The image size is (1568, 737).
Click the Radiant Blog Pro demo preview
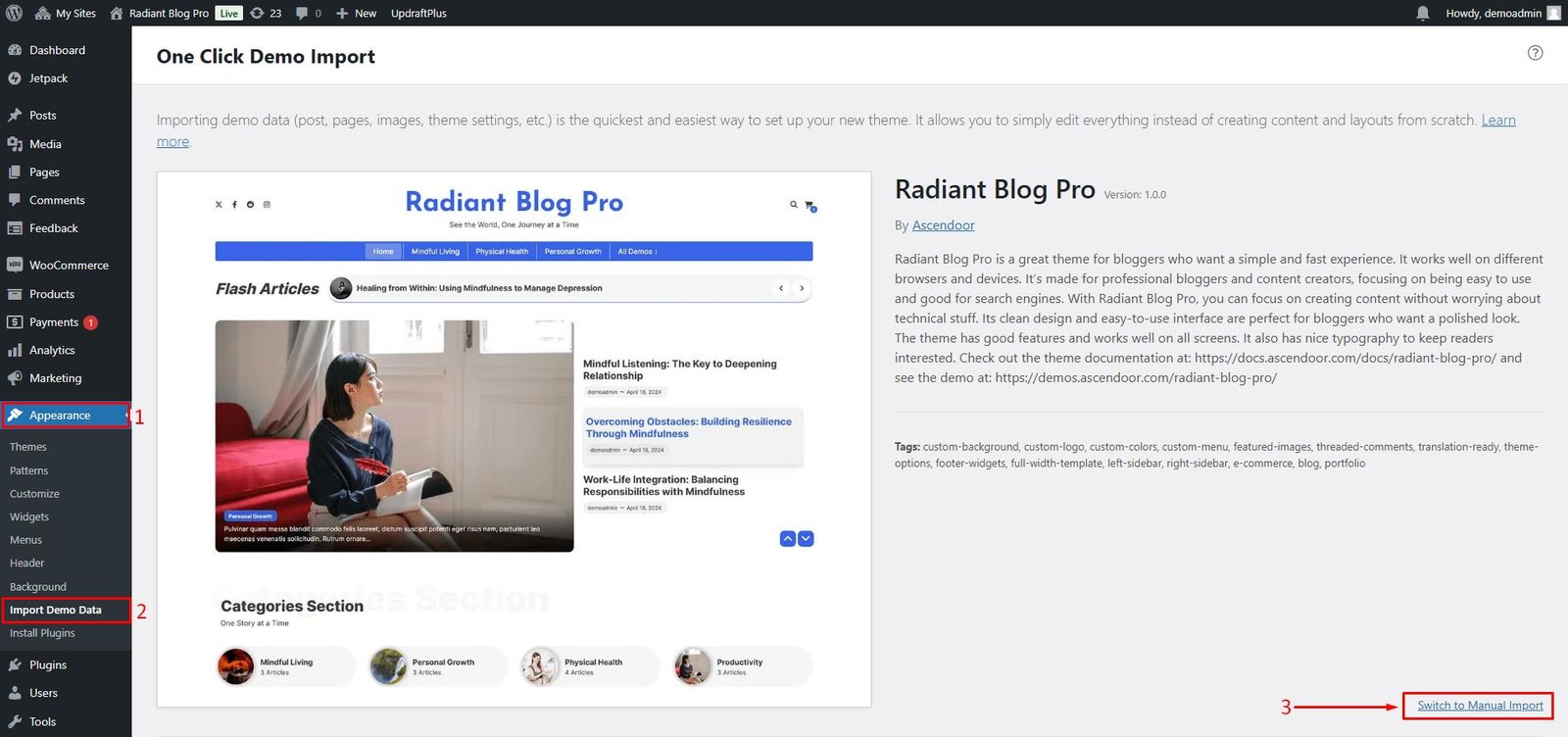(514, 439)
